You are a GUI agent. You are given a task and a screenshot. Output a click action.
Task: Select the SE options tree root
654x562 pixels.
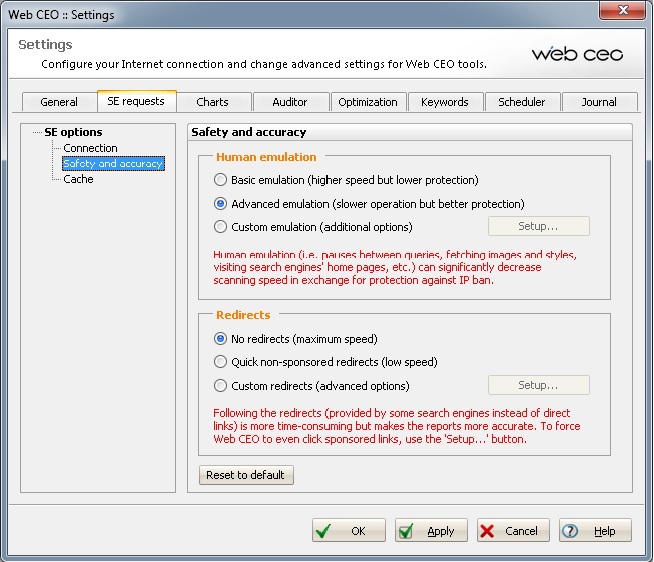pyautogui.click(x=73, y=132)
